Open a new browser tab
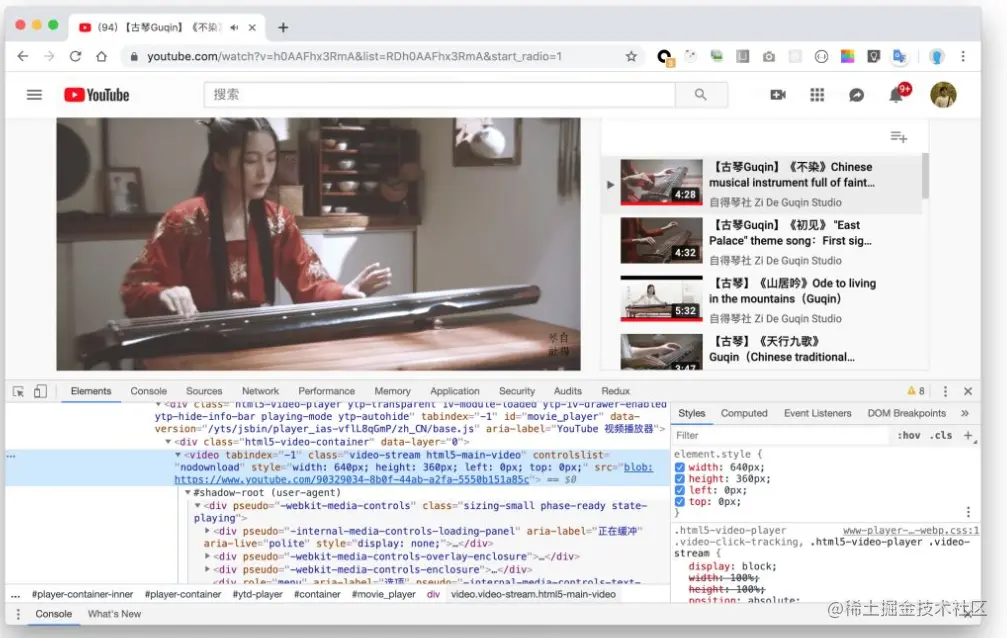The width and height of the screenshot is (1007, 638). point(283,28)
